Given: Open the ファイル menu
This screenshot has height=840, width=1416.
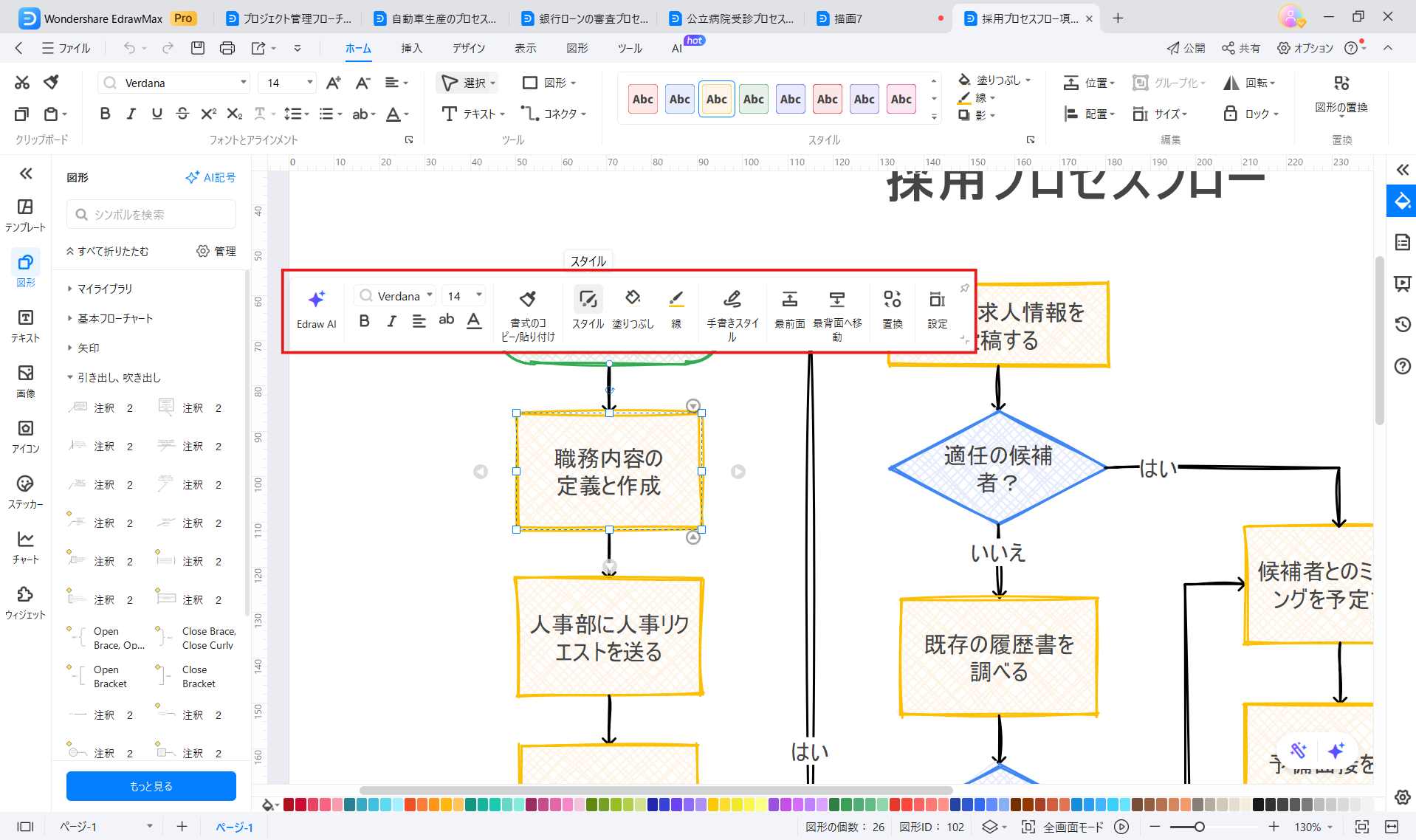Looking at the screenshot, I should (66, 48).
